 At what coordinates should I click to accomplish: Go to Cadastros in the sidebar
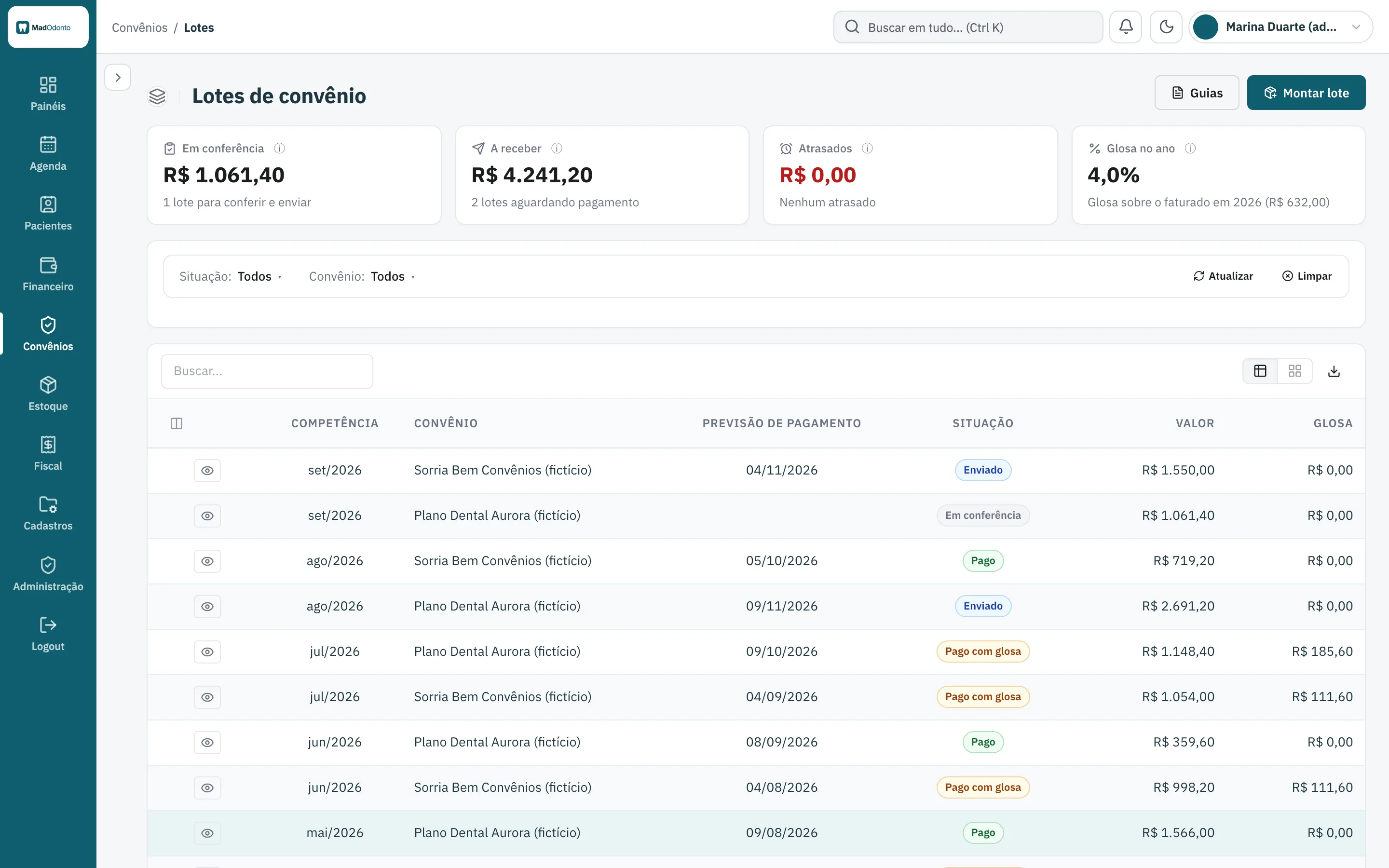(48, 513)
